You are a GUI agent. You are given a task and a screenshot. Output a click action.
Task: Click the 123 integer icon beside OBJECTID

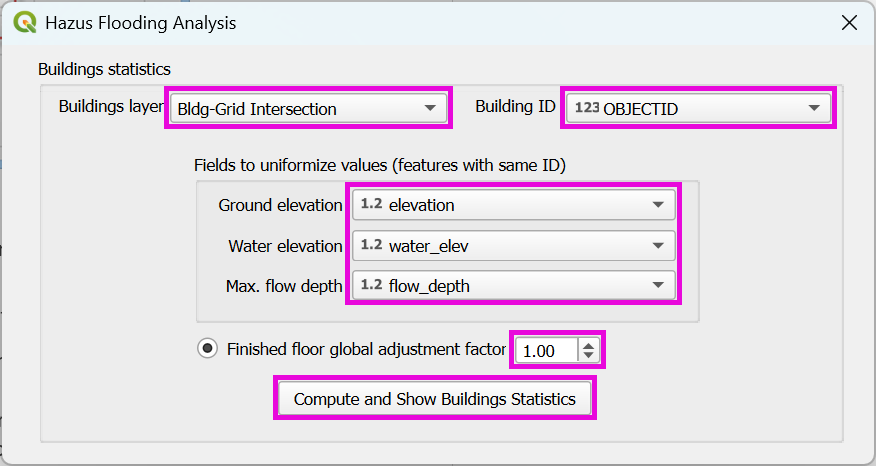click(587, 108)
